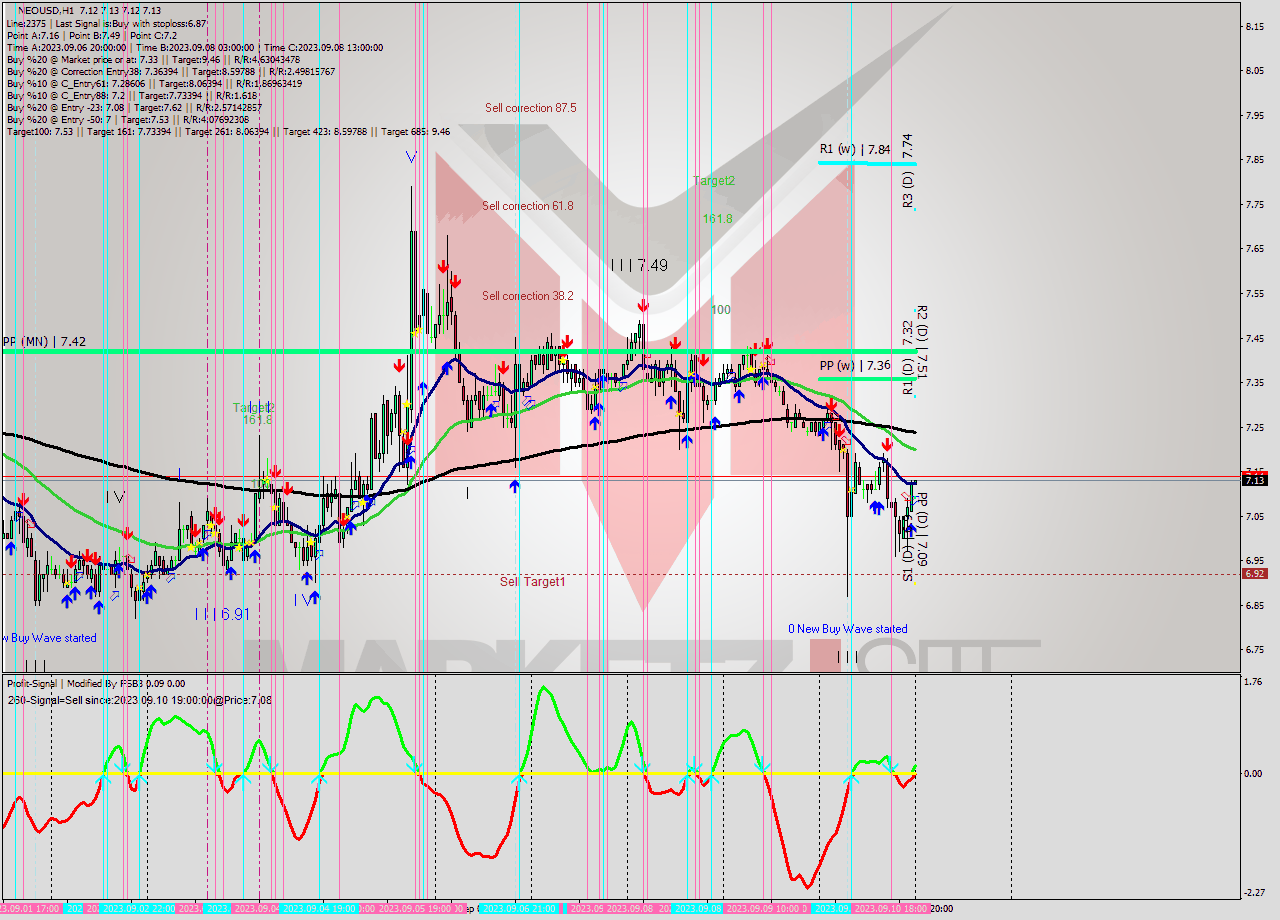
Task: Click the 'Sell Target1' label
Action: [x=532, y=581]
